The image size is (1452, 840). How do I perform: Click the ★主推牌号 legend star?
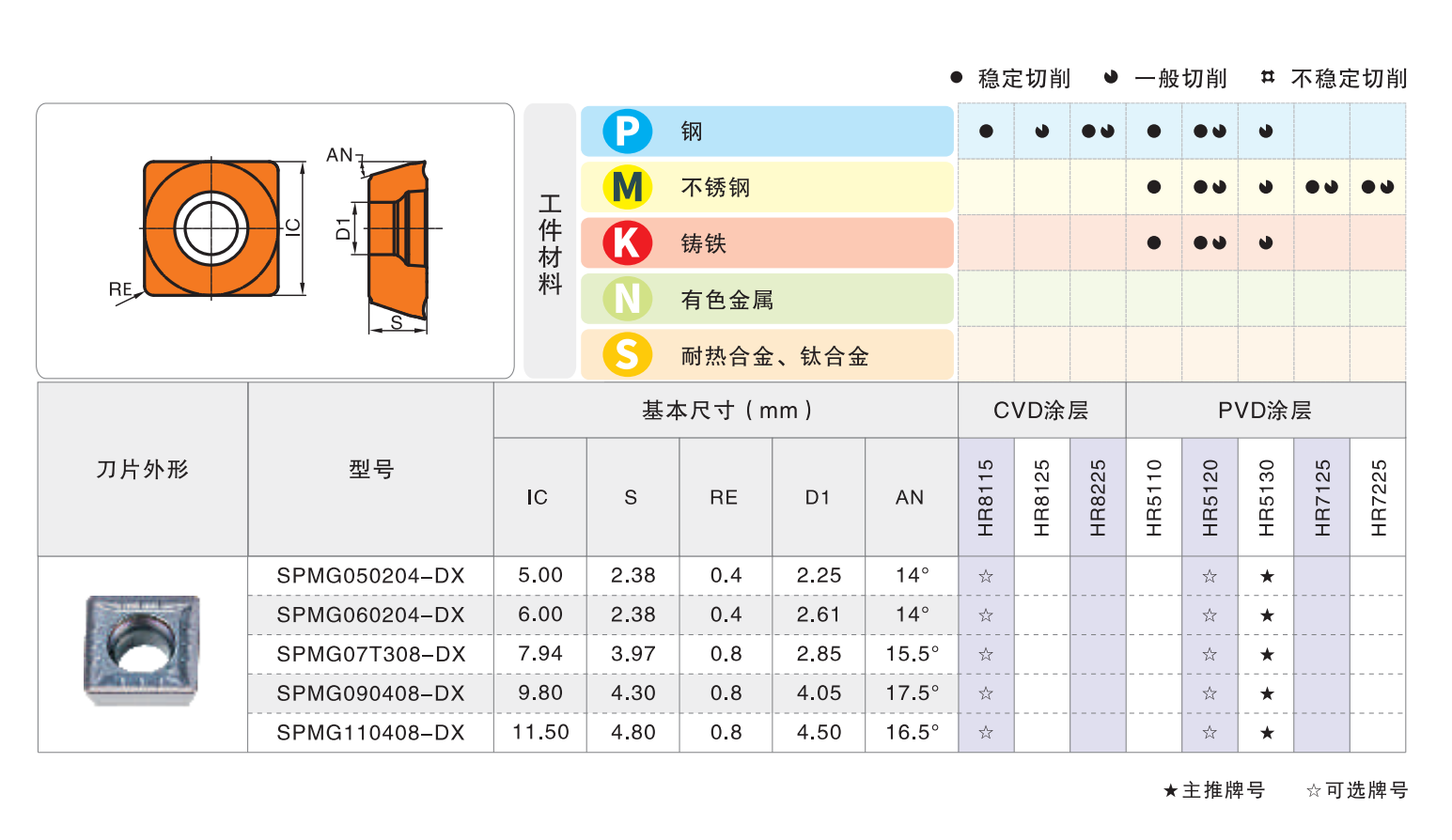point(1170,790)
